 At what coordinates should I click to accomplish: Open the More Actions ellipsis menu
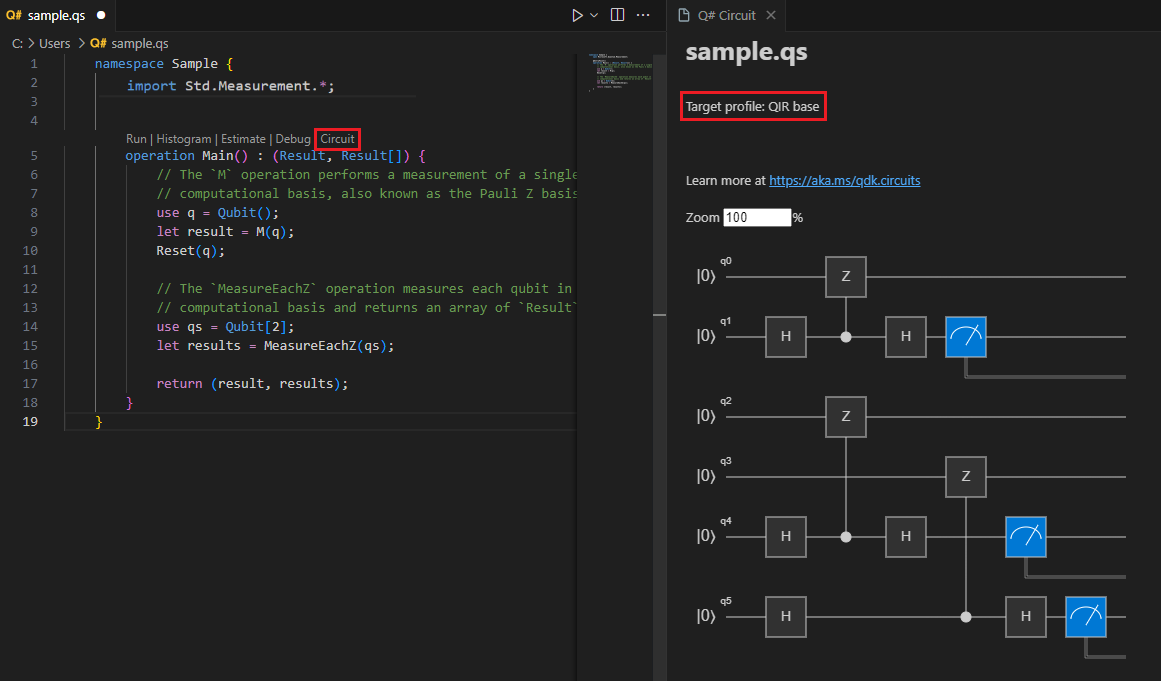coord(643,15)
